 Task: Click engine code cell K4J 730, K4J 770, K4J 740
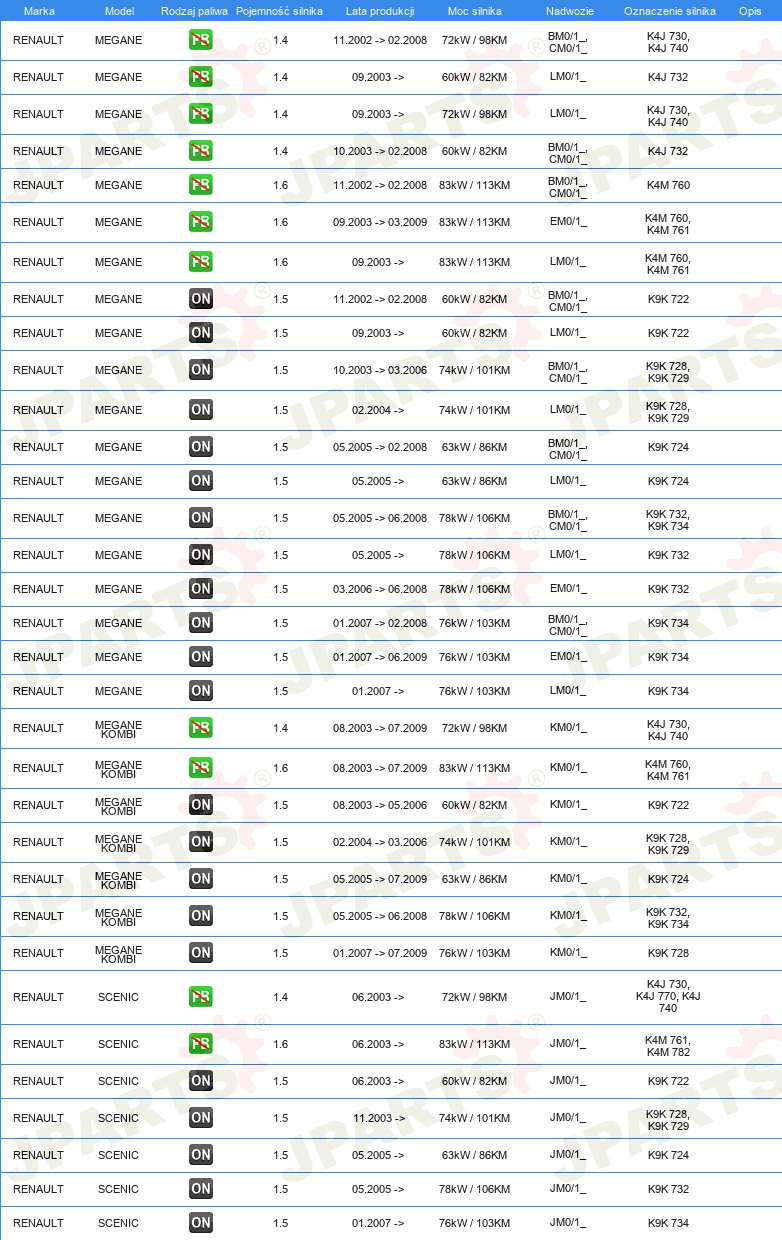click(668, 997)
